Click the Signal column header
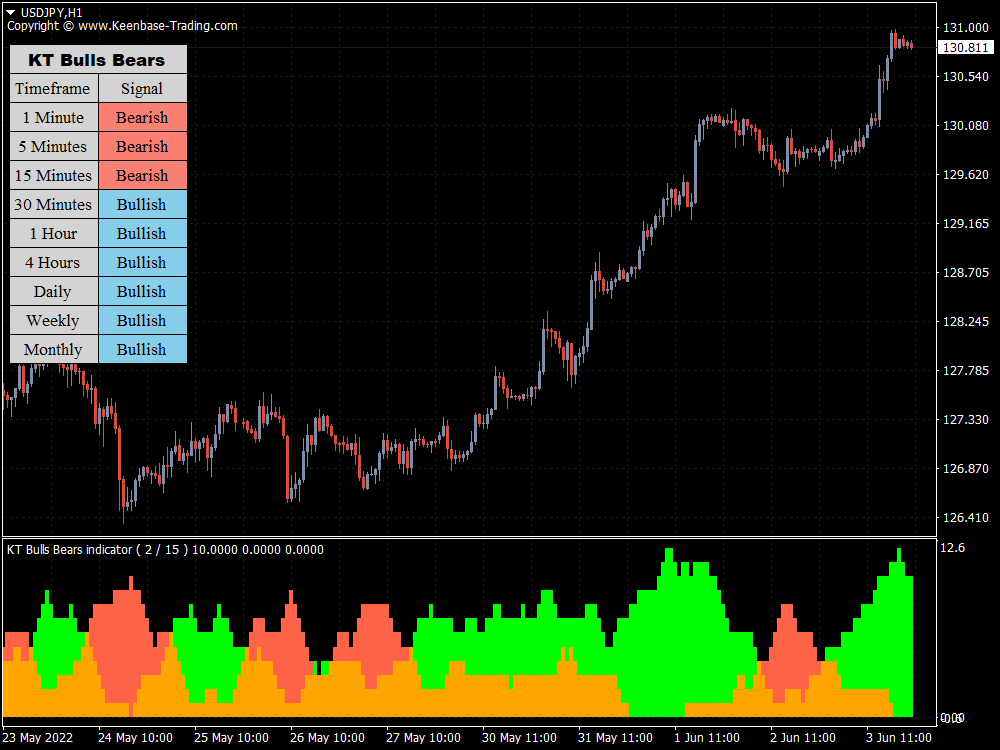Screen dimensions: 1000x750 click(143, 88)
